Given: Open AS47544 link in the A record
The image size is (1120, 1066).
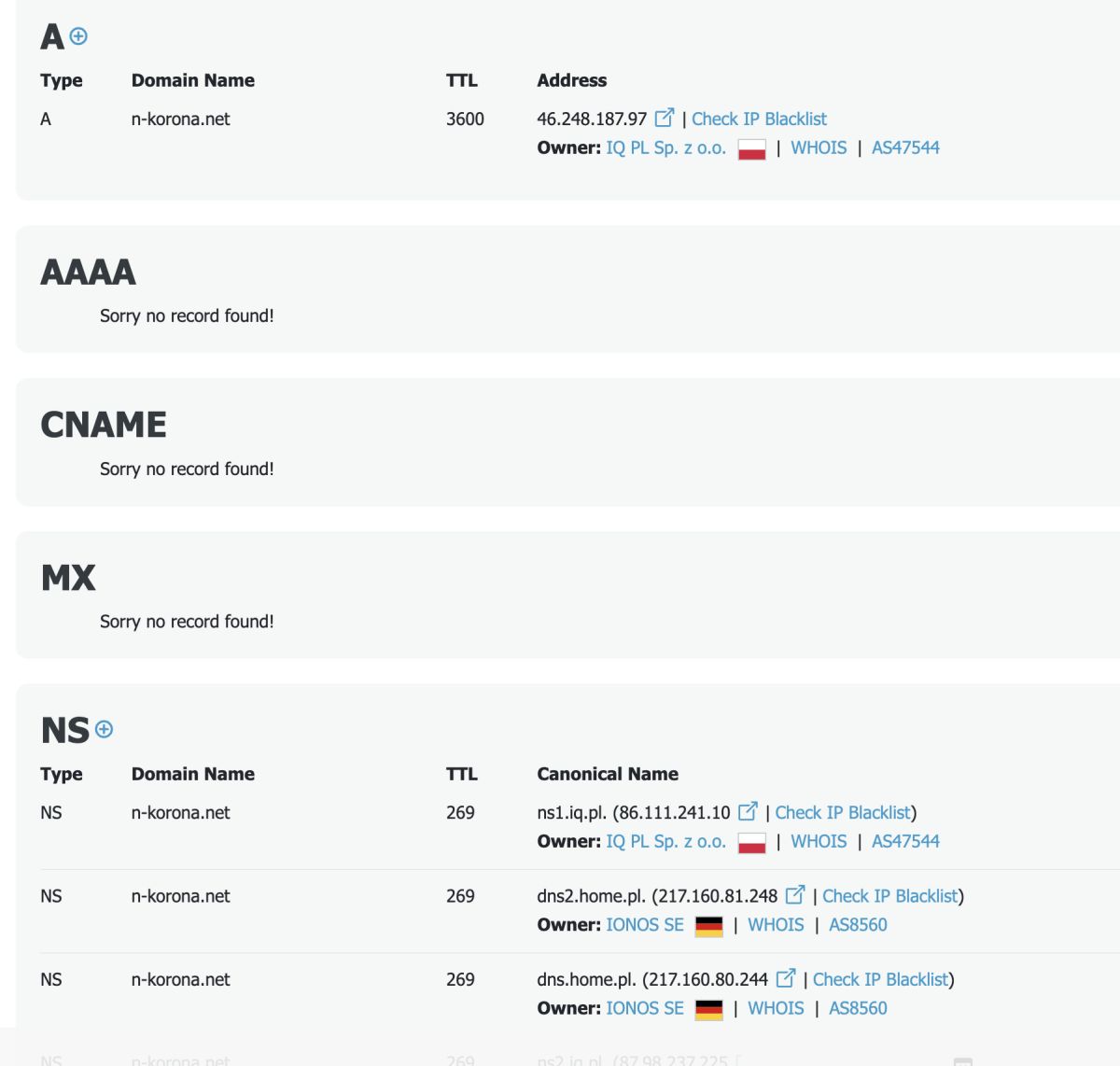Looking at the screenshot, I should click(x=905, y=147).
